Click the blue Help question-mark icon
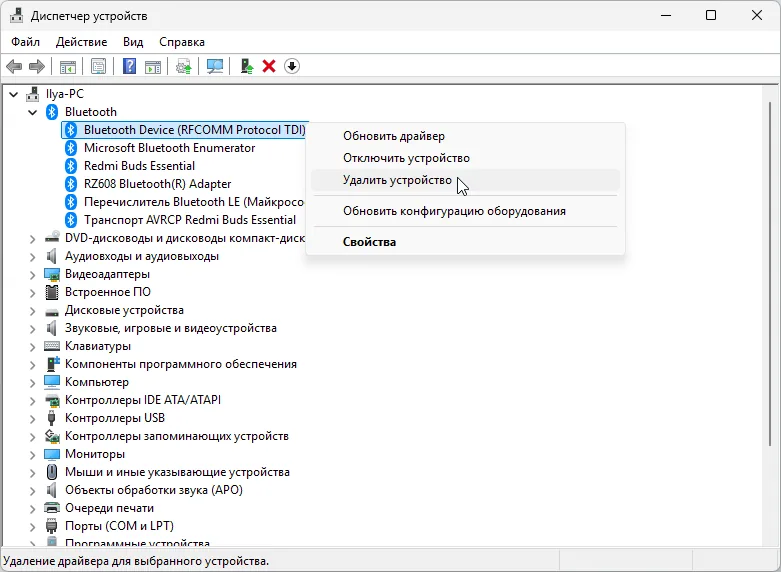The width and height of the screenshot is (781, 572). coord(130,66)
